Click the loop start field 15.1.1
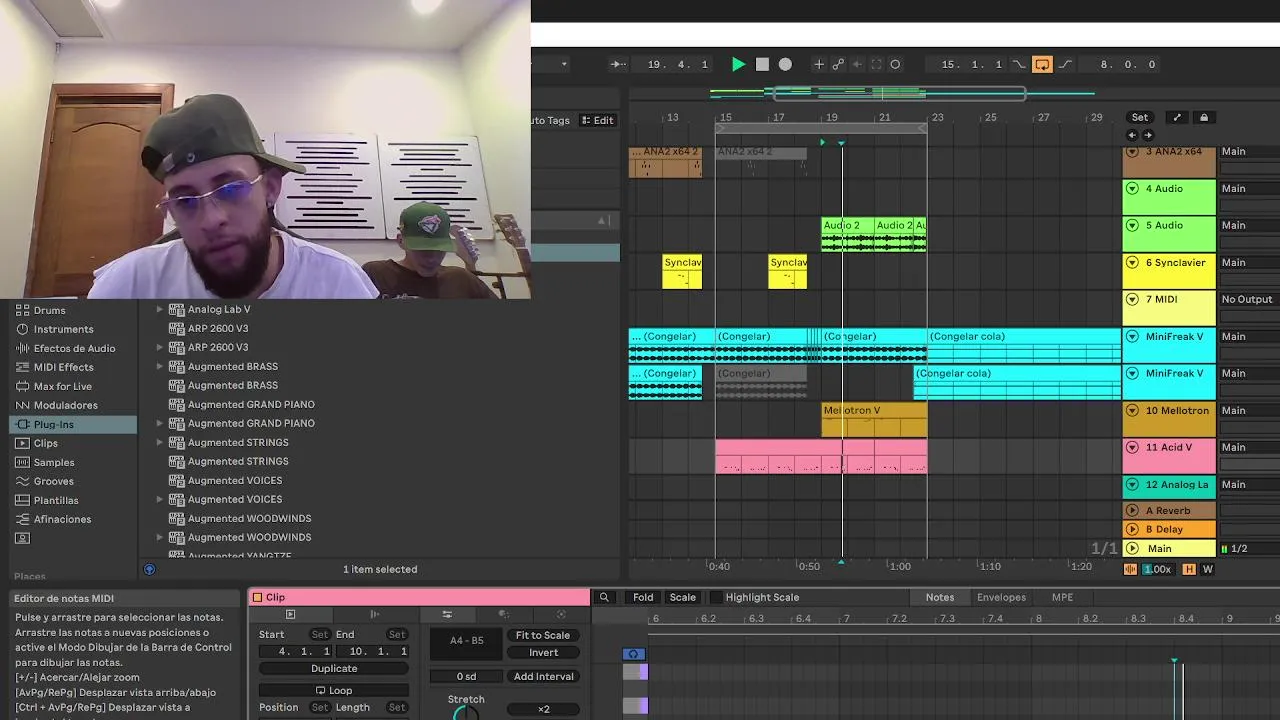 pyautogui.click(x=971, y=64)
